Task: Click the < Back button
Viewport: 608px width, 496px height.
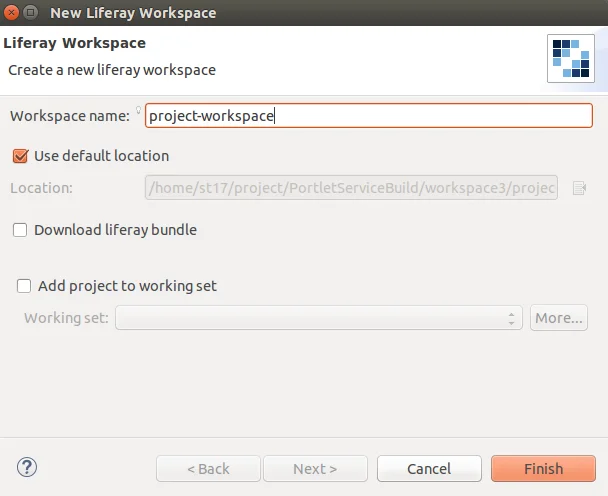Action: (208, 468)
